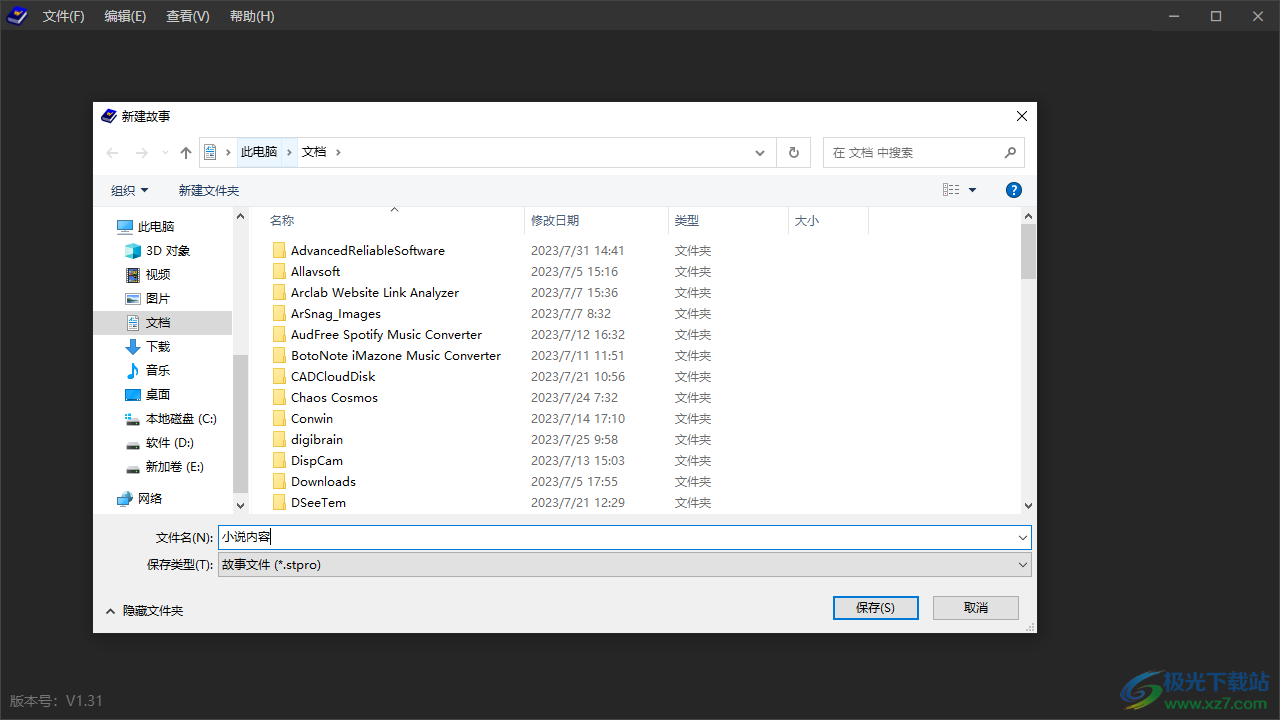Select the DispCam folder
The image size is (1280, 720).
coord(317,461)
